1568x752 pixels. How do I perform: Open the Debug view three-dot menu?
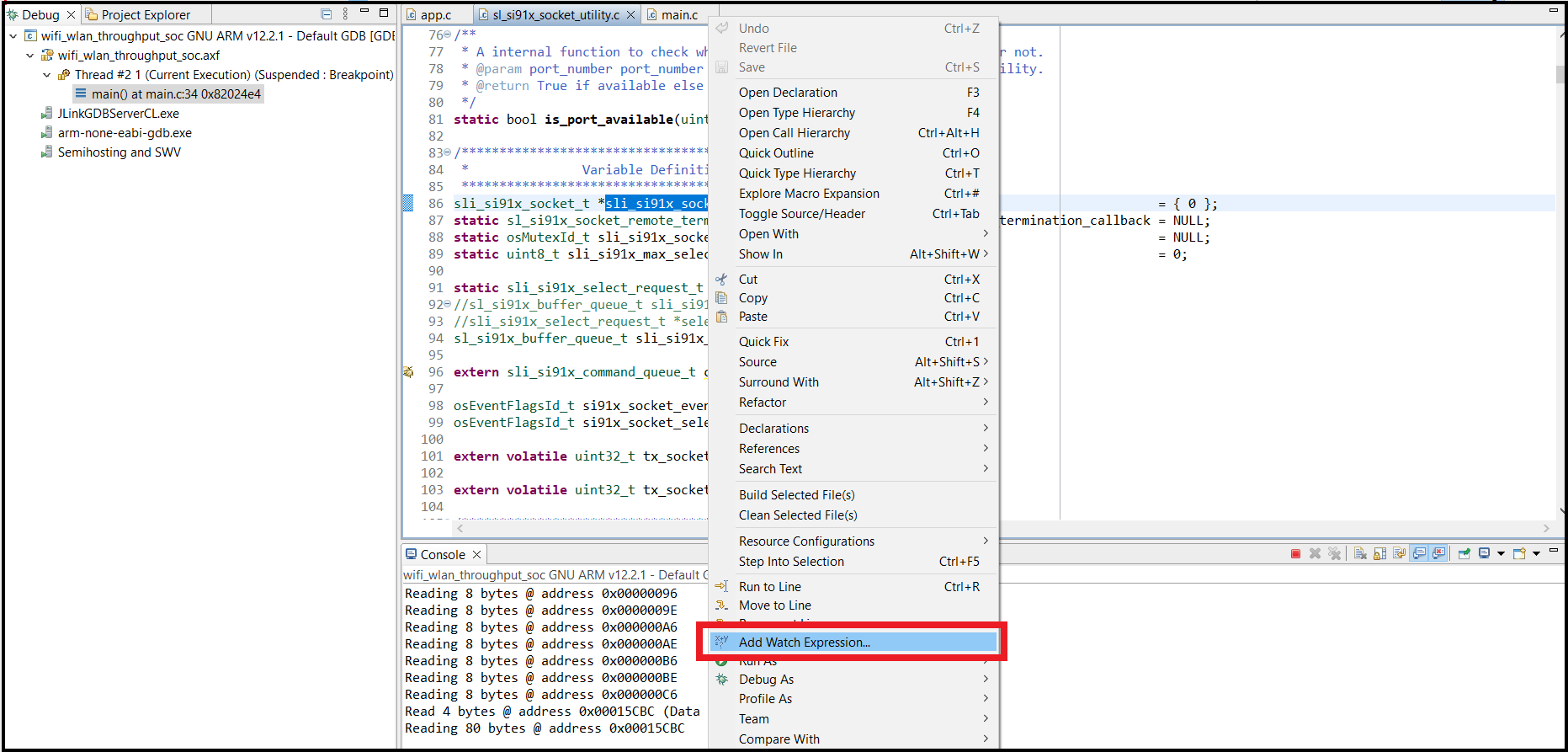click(345, 14)
